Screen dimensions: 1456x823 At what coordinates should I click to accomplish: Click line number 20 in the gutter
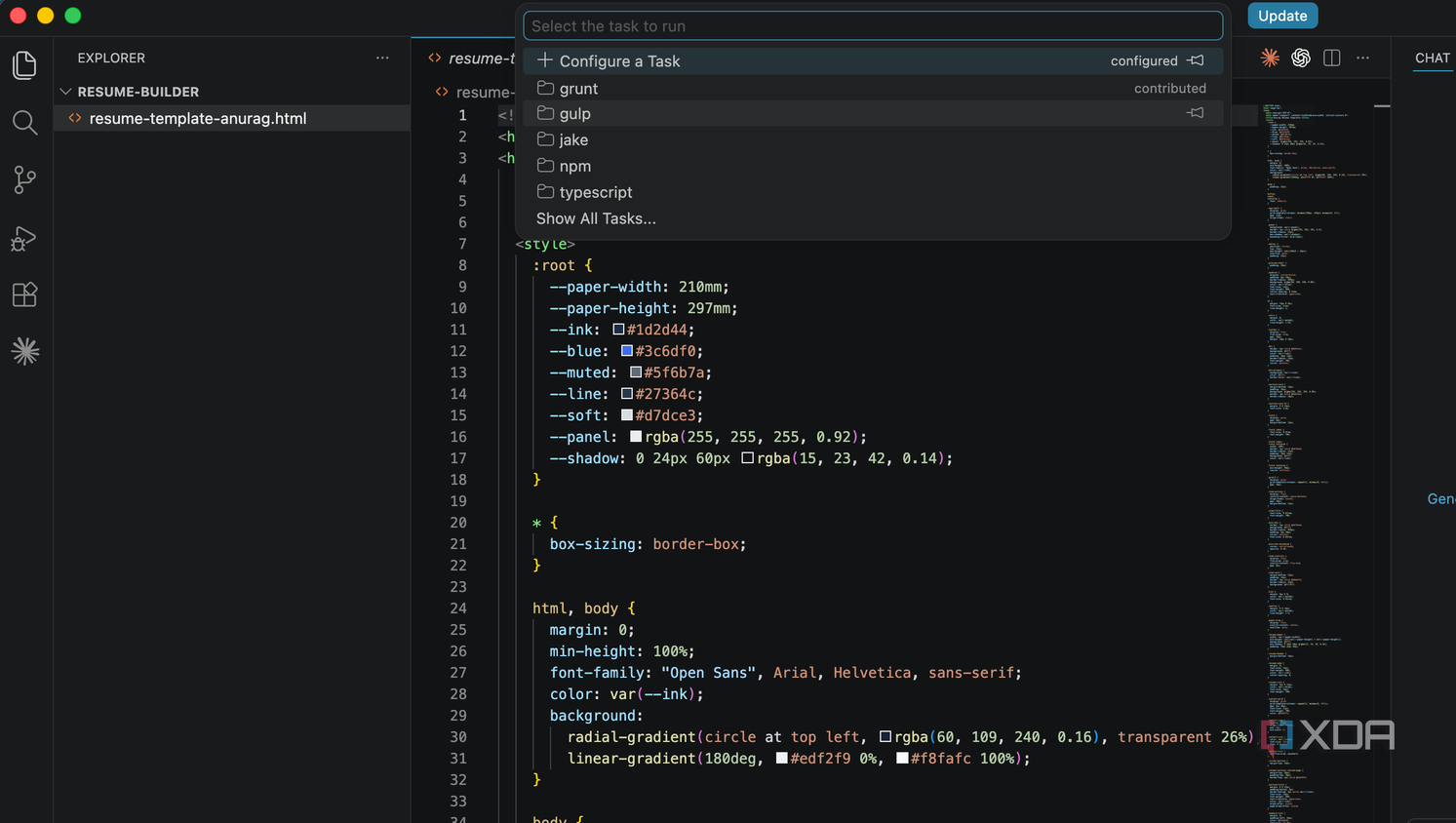point(458,523)
